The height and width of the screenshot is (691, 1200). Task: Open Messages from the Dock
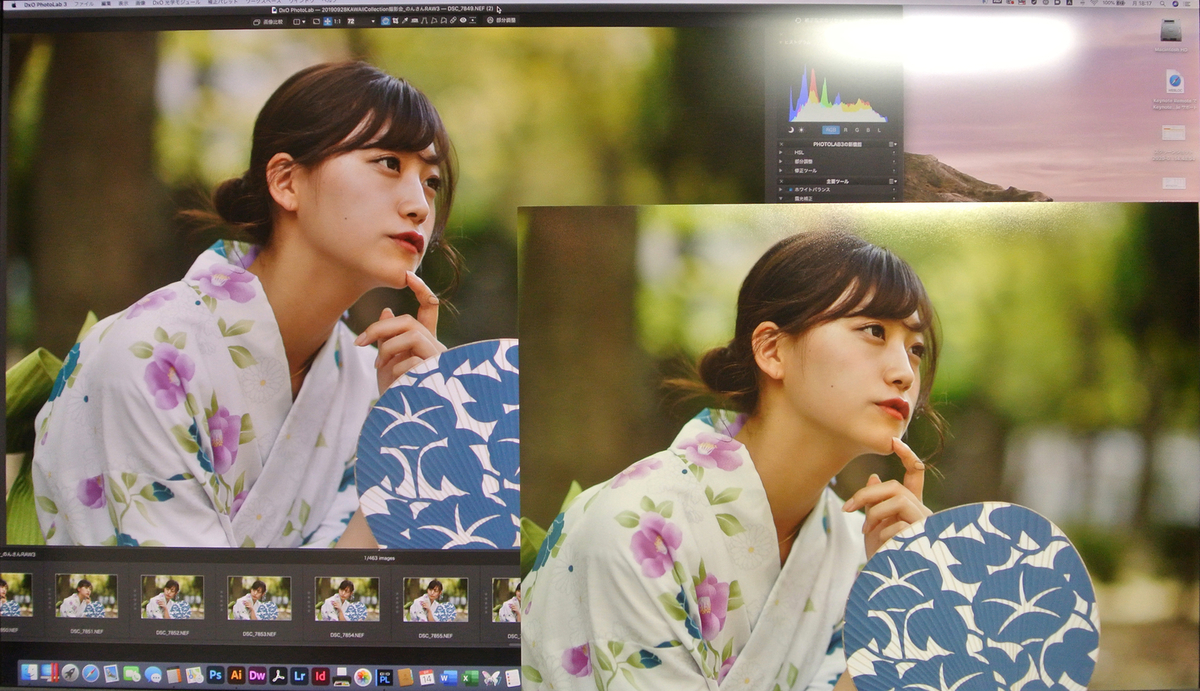[153, 675]
